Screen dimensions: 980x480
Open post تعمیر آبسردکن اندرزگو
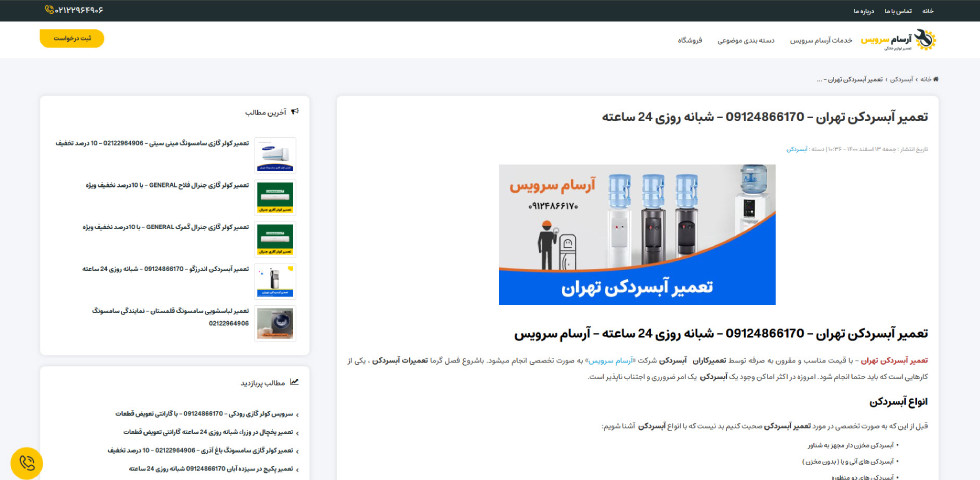[x=165, y=269]
